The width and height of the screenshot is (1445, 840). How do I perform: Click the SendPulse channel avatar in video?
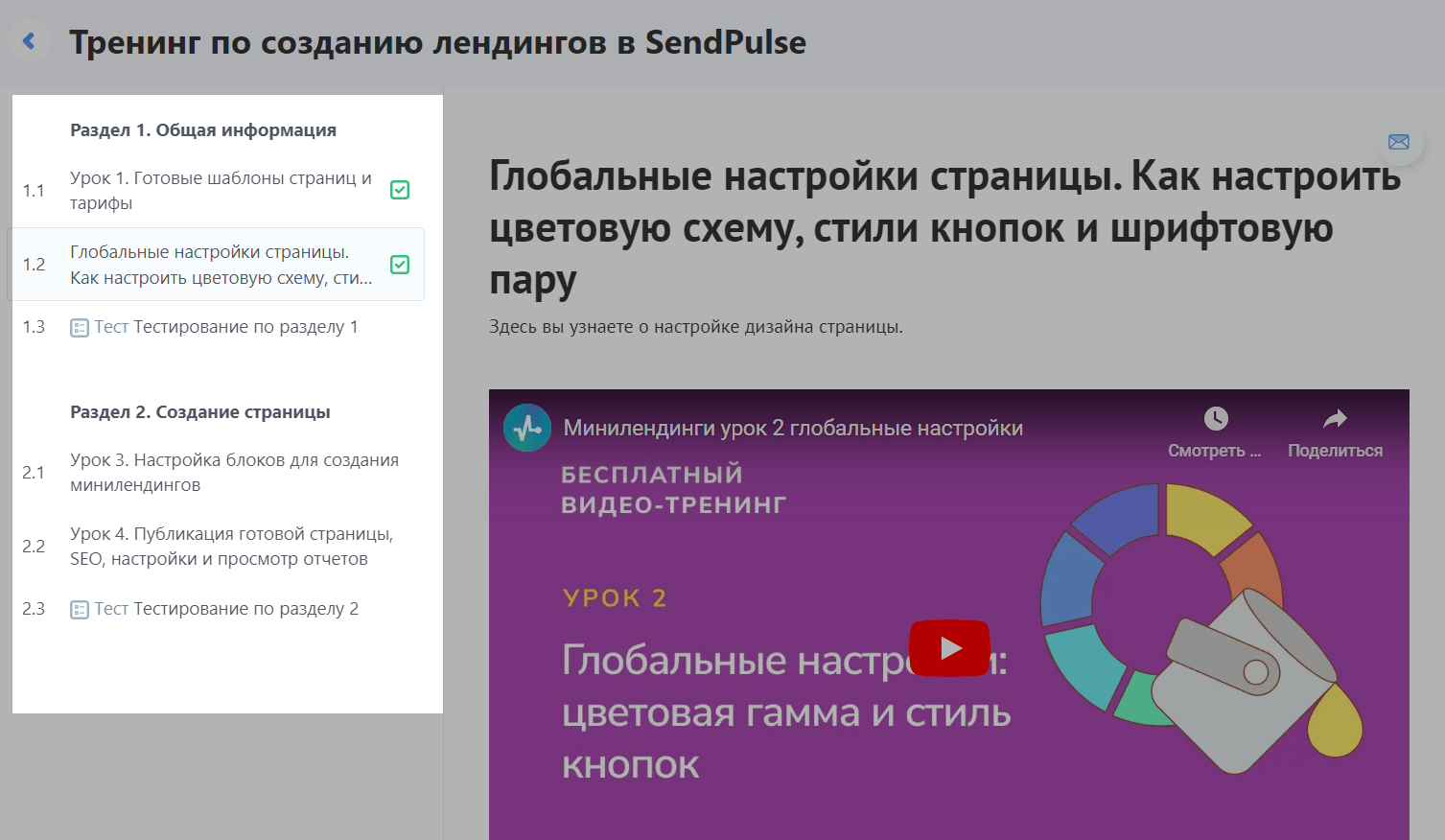click(x=526, y=428)
